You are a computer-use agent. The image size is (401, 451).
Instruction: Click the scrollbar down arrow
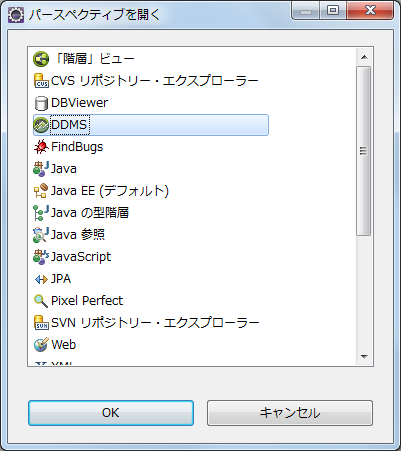364,356
